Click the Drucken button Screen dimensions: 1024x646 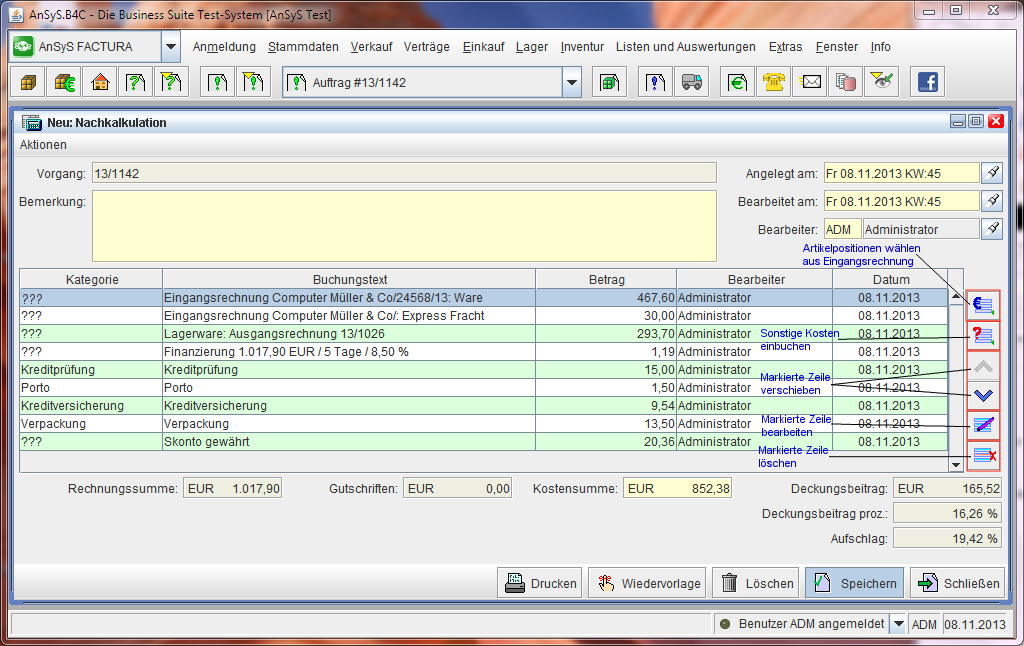pyautogui.click(x=540, y=583)
